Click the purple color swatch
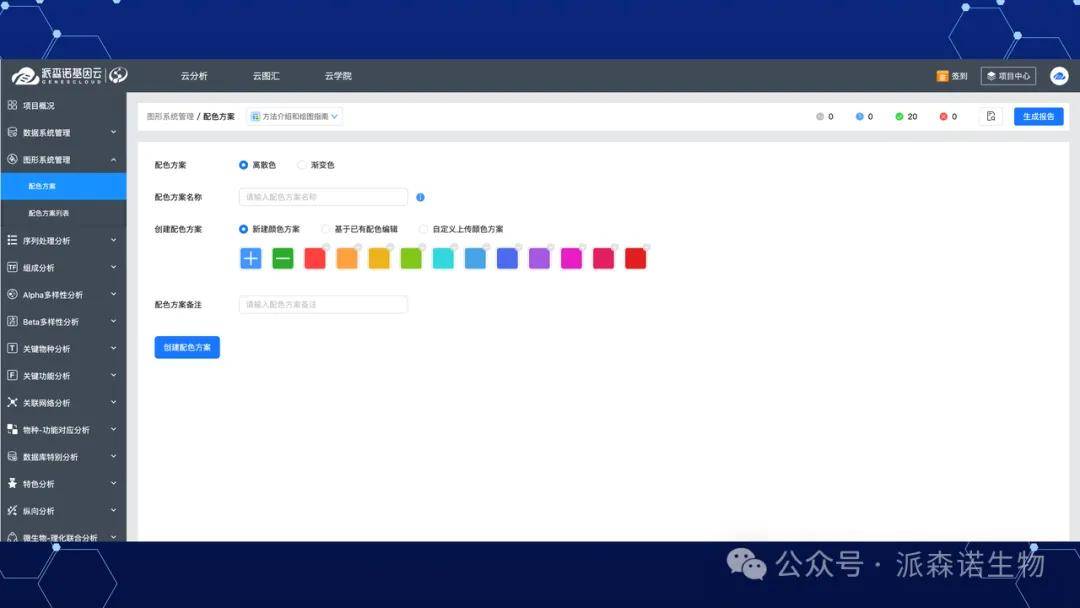The width and height of the screenshot is (1080, 608). (x=539, y=258)
